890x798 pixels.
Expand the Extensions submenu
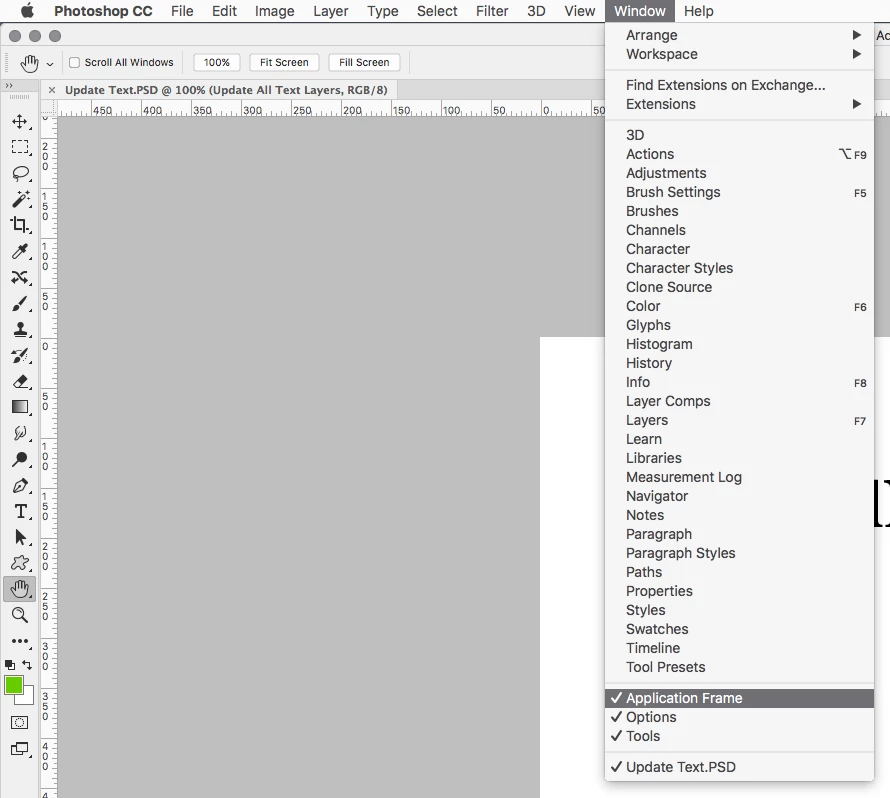[x=739, y=104]
